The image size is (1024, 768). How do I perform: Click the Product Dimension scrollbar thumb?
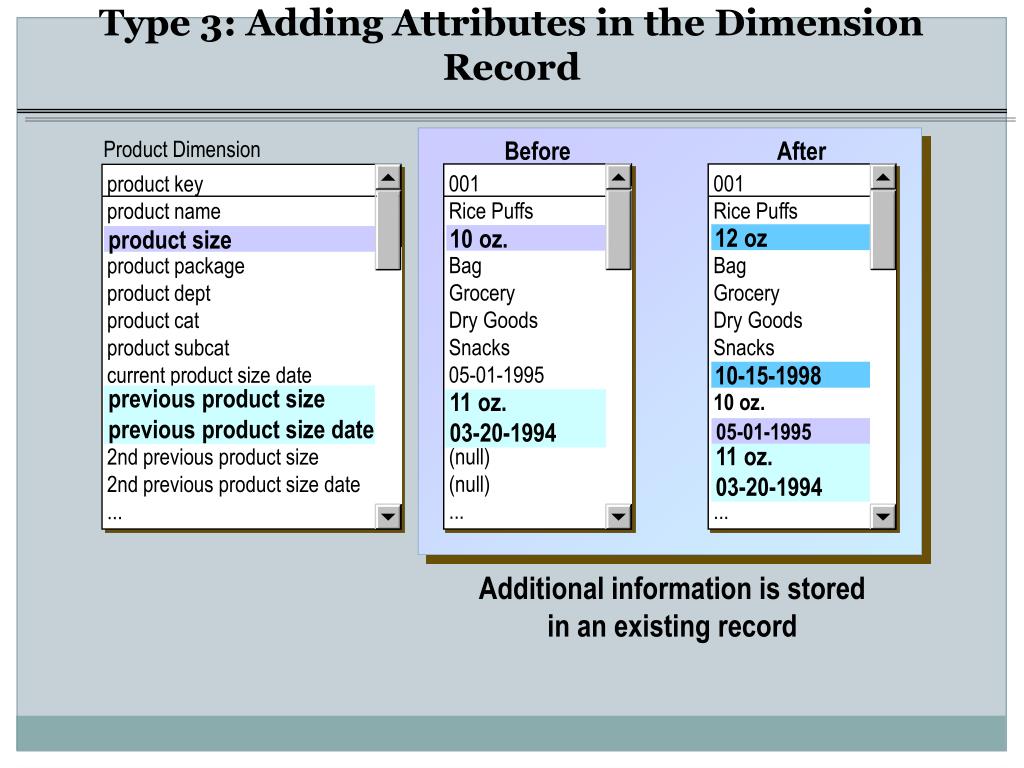click(389, 230)
